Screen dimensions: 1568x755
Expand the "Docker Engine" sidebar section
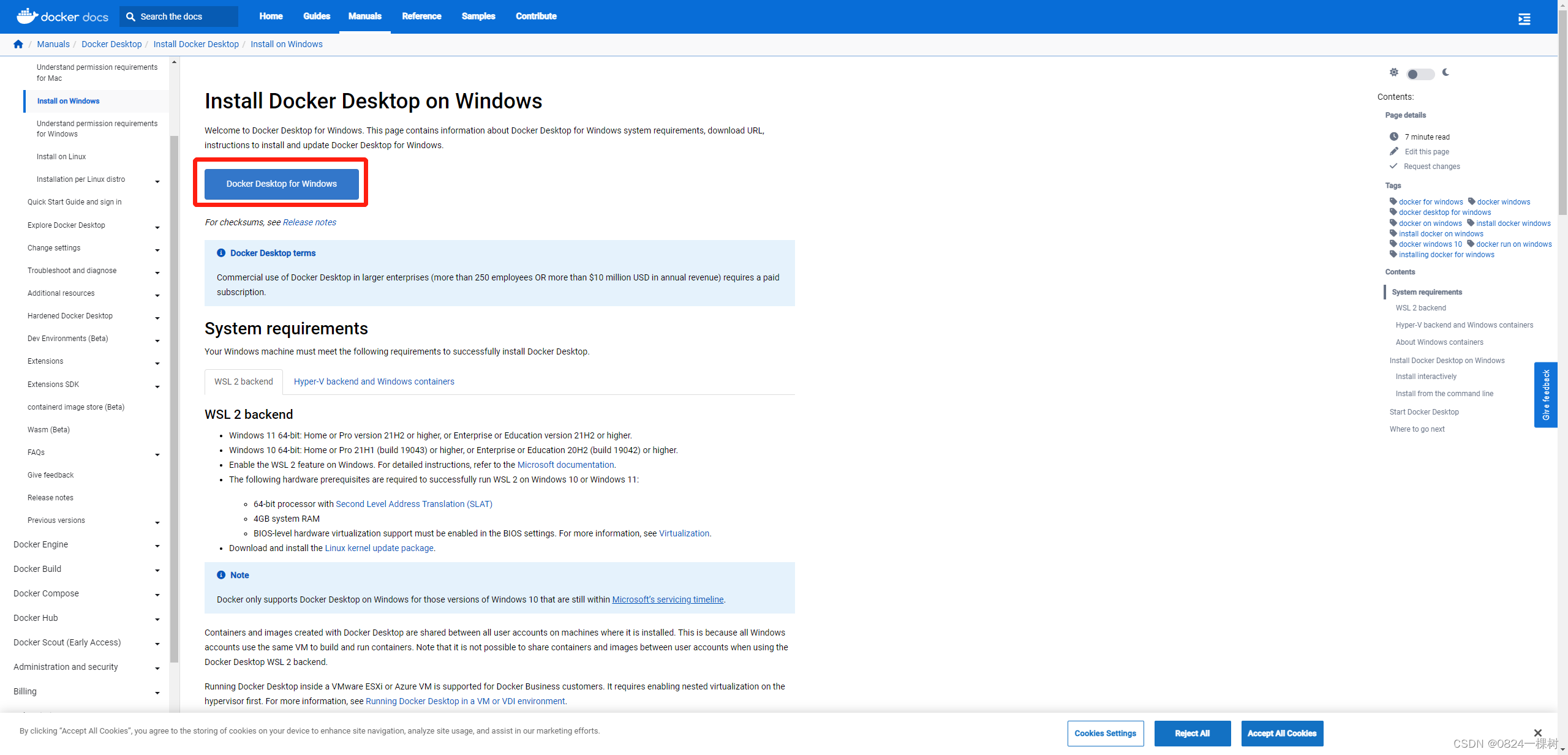tap(157, 546)
